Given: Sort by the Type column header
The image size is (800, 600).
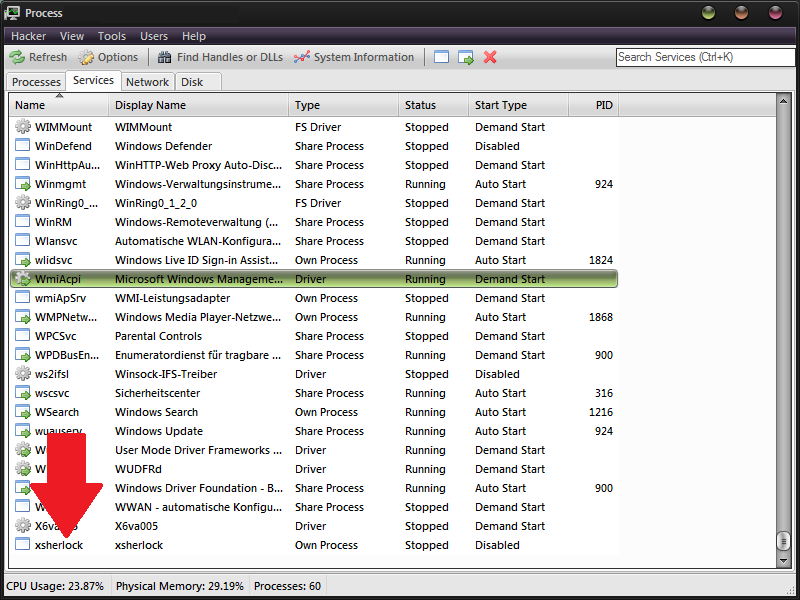Looking at the screenshot, I should (343, 105).
